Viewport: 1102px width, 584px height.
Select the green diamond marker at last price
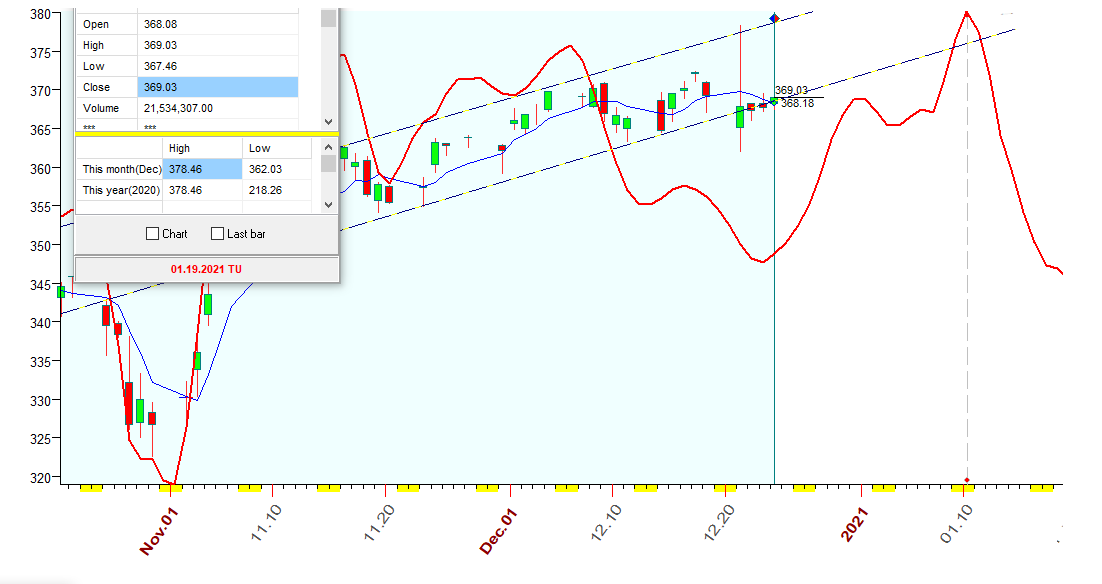pos(772,101)
